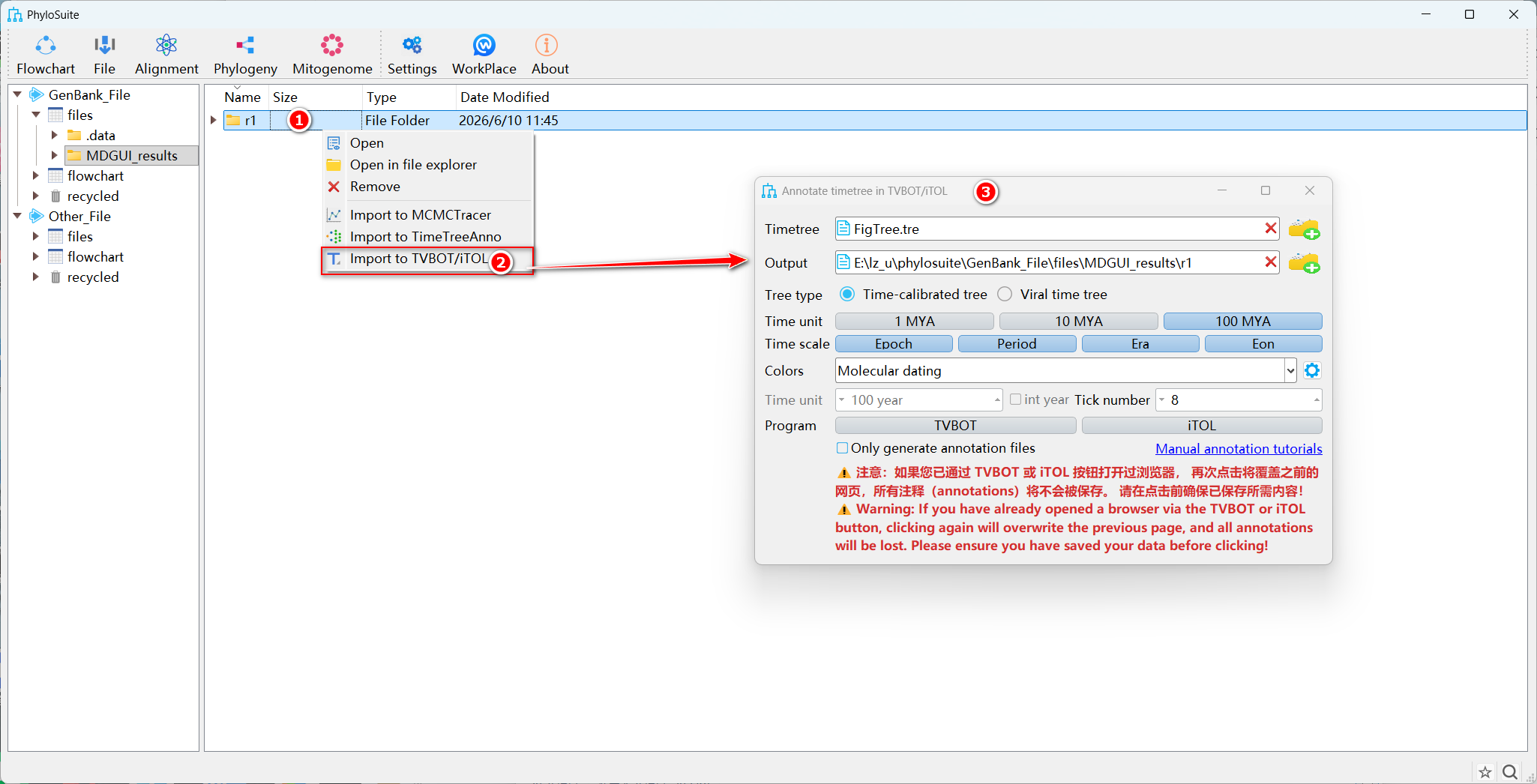Open the Colors Molecular dating dropdown
This screenshot has height=784, width=1537.
tap(1290, 370)
